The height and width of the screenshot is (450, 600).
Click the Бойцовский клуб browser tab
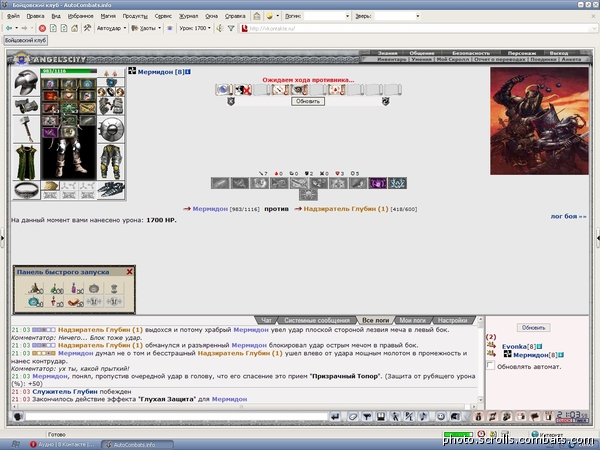coord(26,40)
